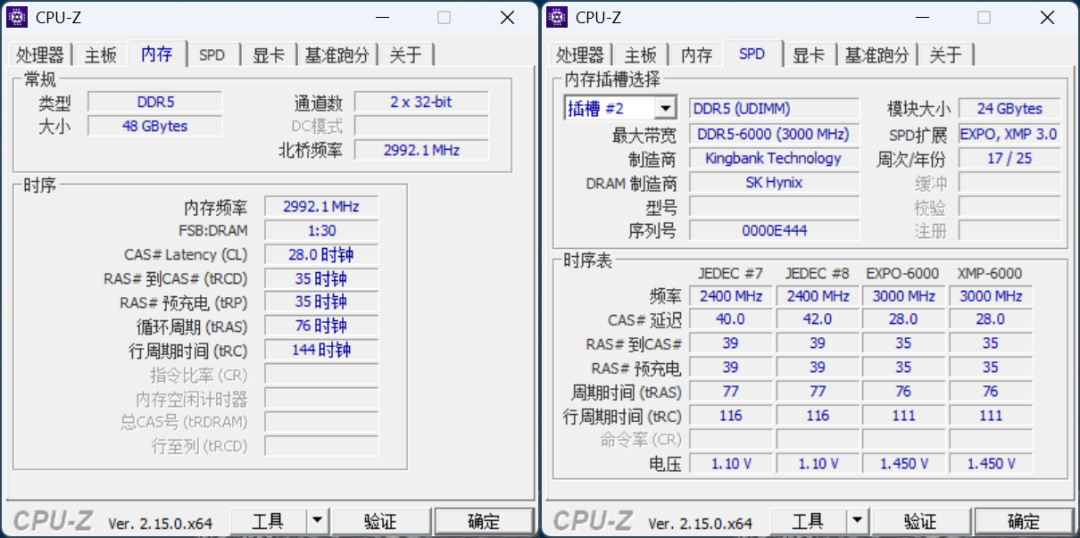Expand 工具 dropdown arrow in right window

[x=856, y=521]
